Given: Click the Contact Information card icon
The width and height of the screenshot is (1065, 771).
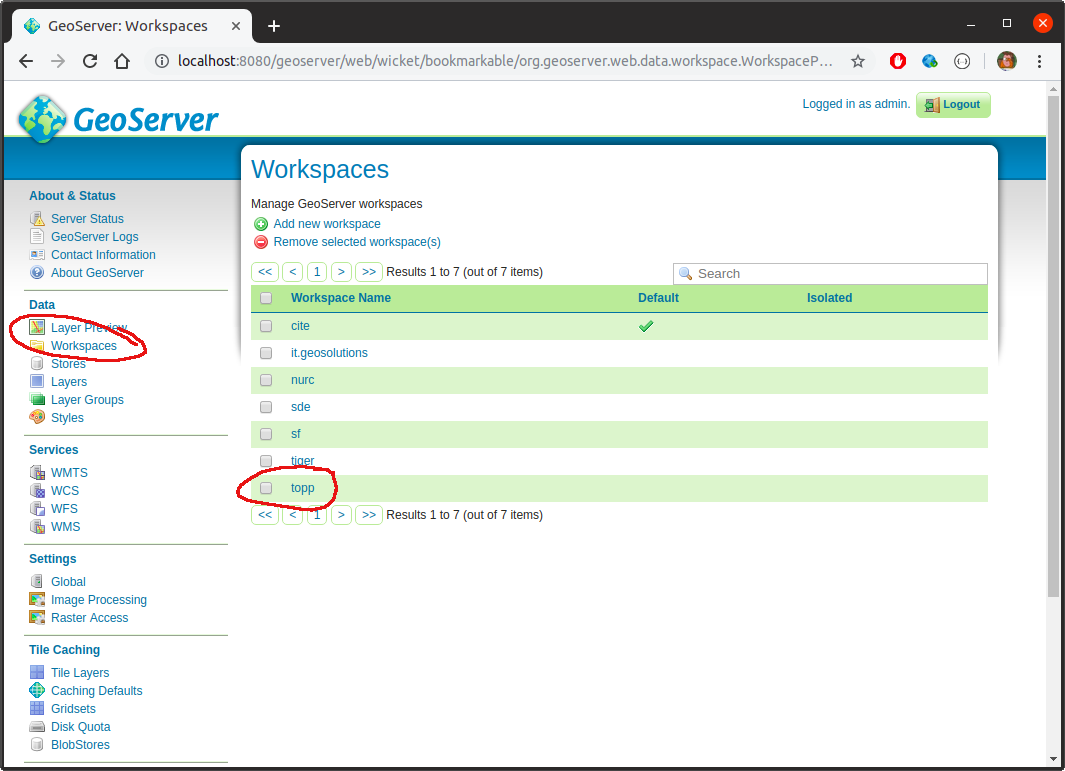Looking at the screenshot, I should 37,255.
